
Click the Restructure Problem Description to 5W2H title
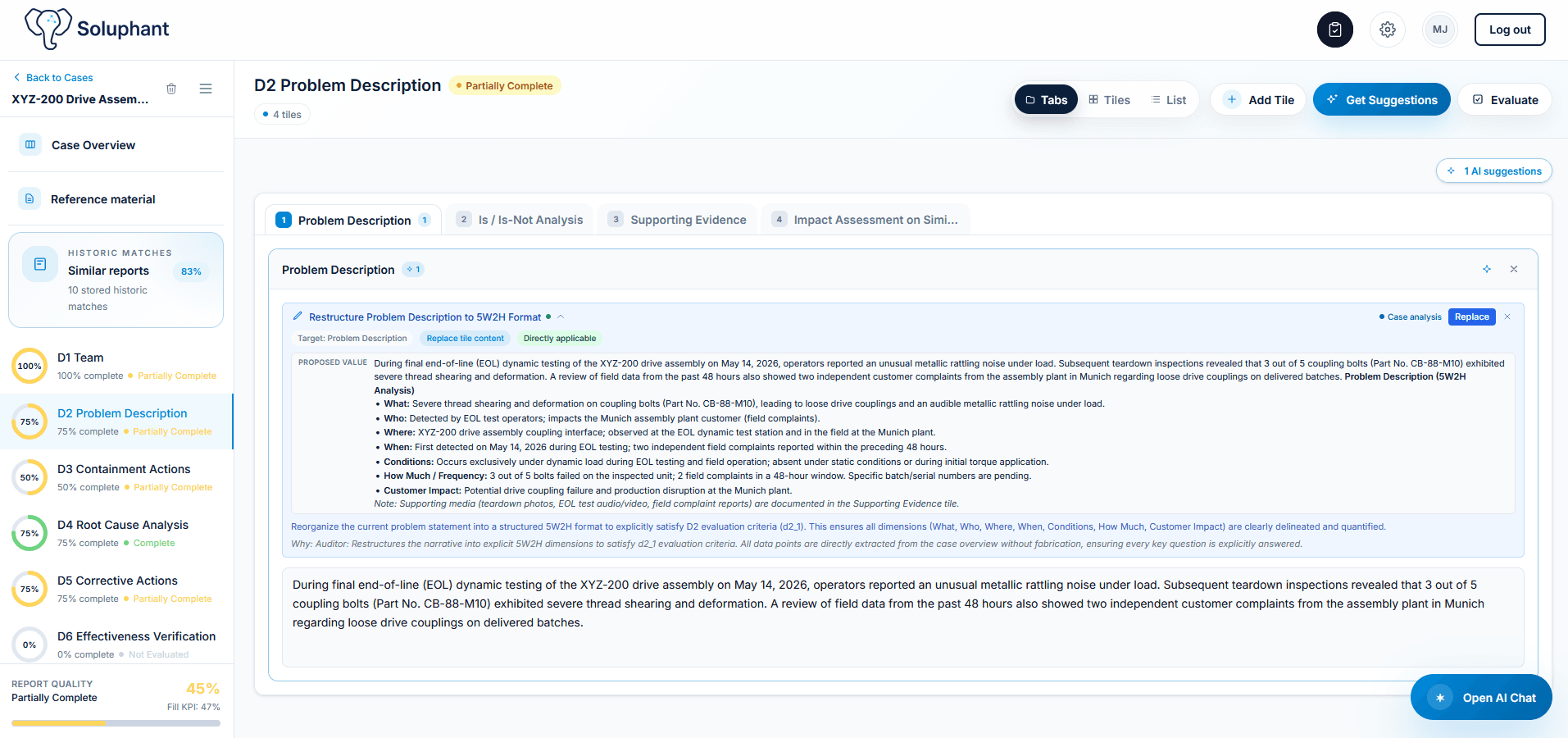[x=425, y=317]
